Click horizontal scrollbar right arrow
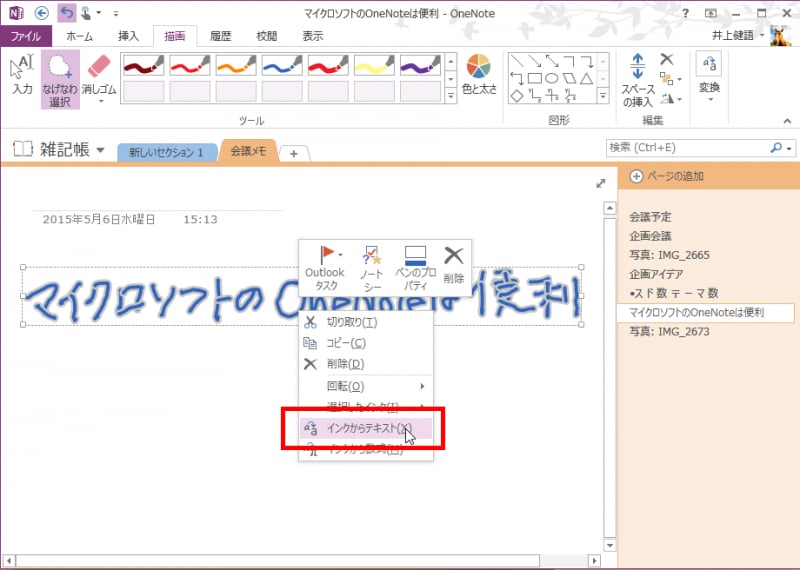This screenshot has height=570, width=800. [594, 561]
